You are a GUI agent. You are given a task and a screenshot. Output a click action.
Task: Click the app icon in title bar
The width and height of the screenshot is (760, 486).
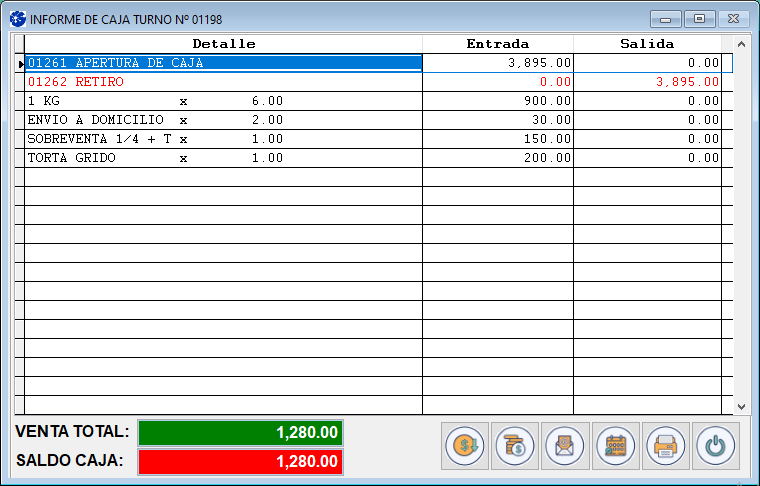(17, 18)
